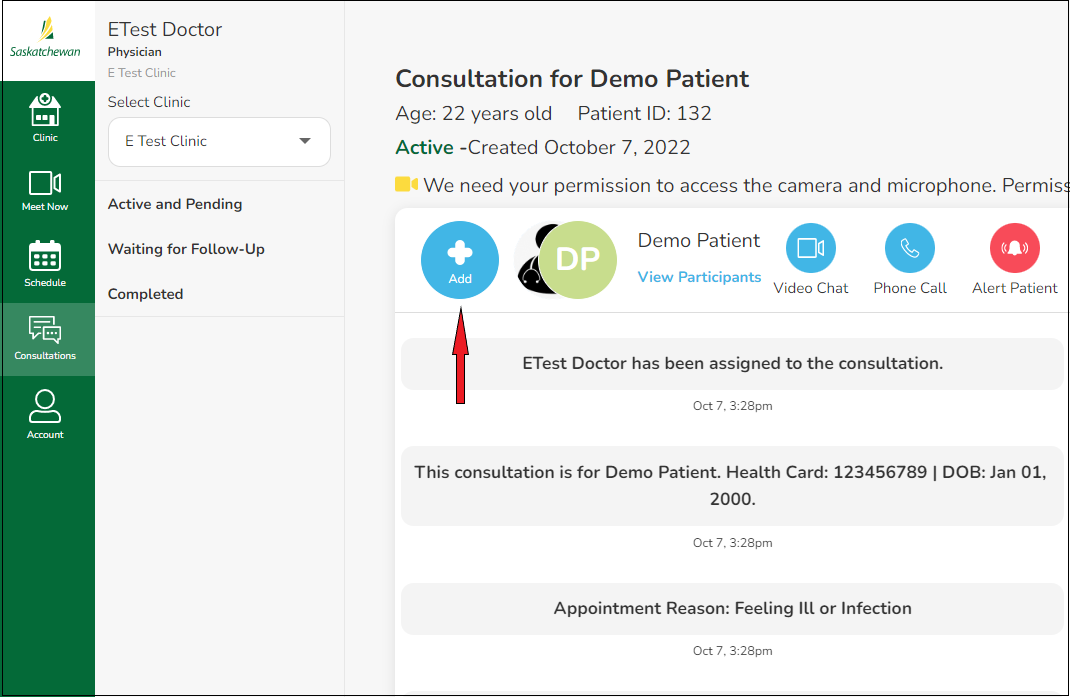1070x697 pixels.
Task: Open Meet Now video section
Action: point(45,190)
